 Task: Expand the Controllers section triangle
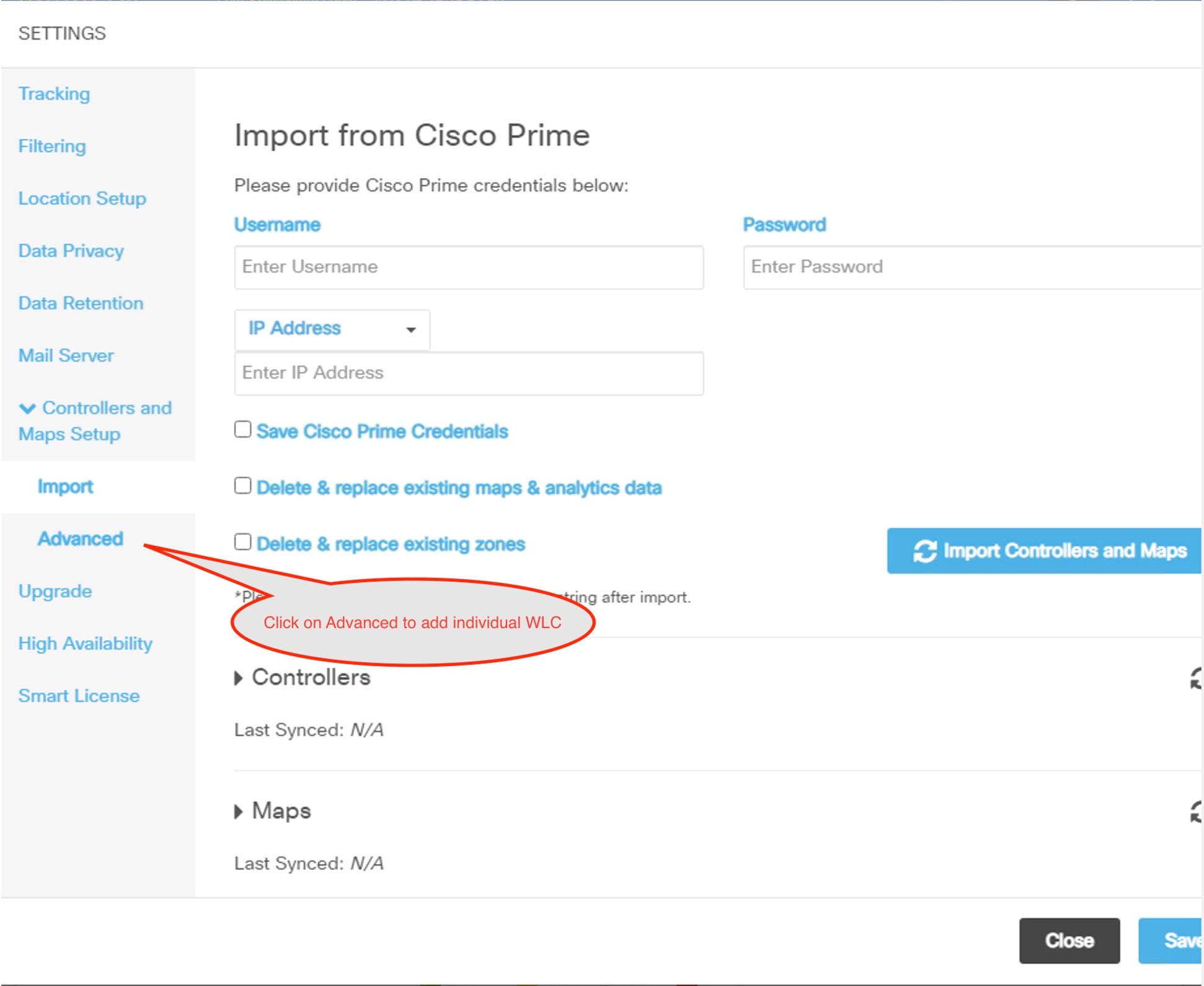[239, 678]
